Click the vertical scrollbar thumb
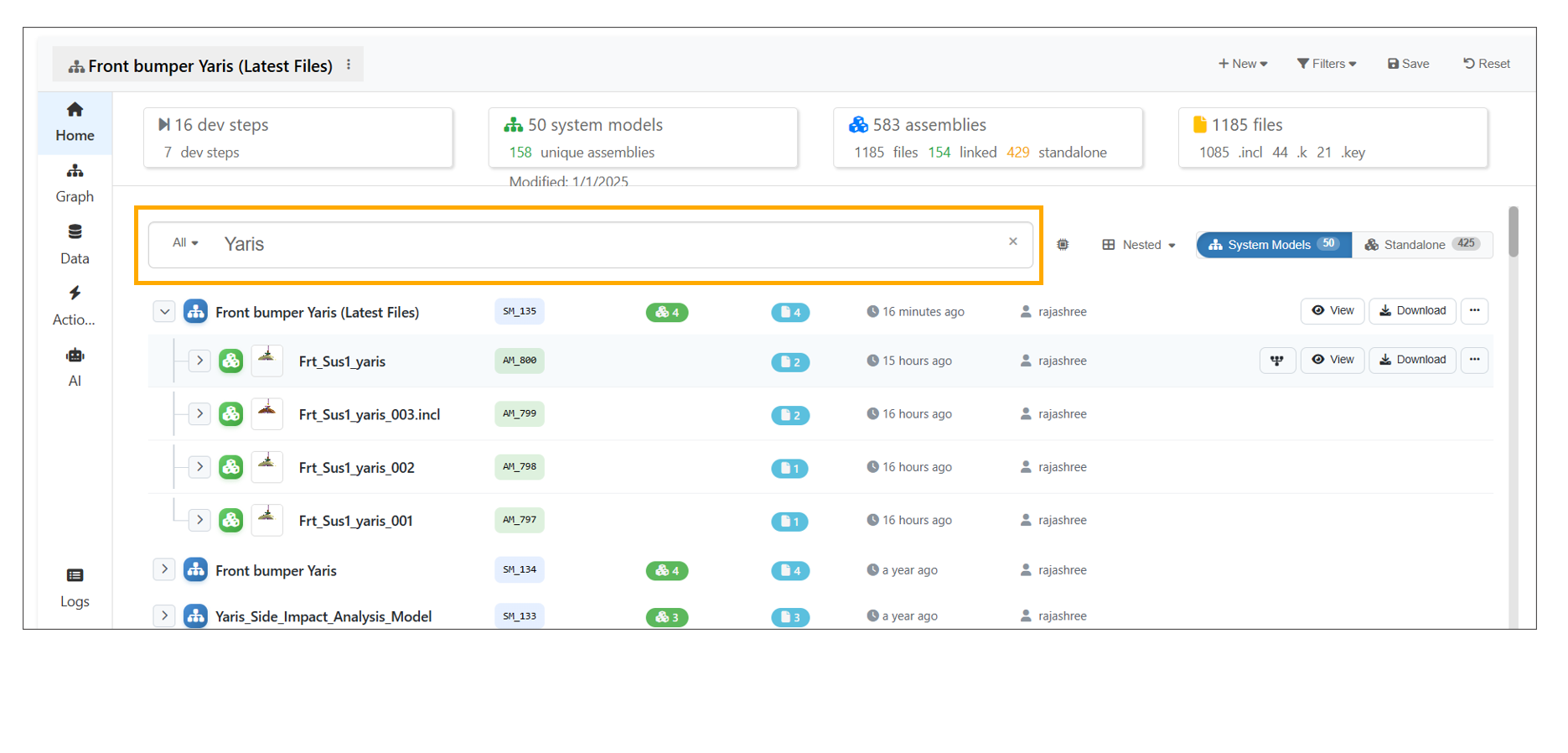1568x753 pixels. (1513, 232)
